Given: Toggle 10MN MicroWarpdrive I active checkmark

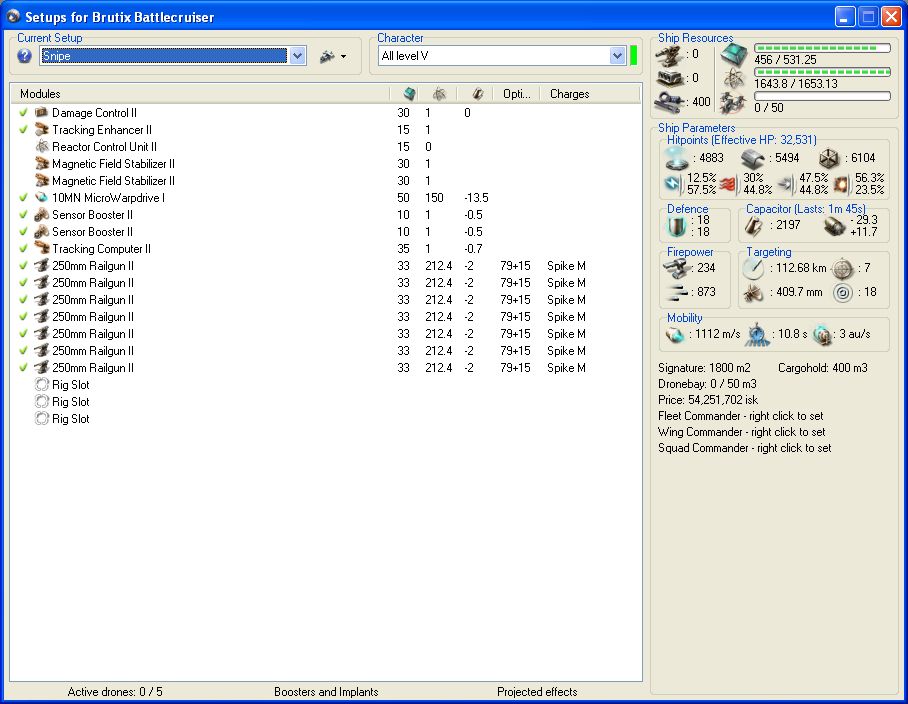Looking at the screenshot, I should [23, 197].
